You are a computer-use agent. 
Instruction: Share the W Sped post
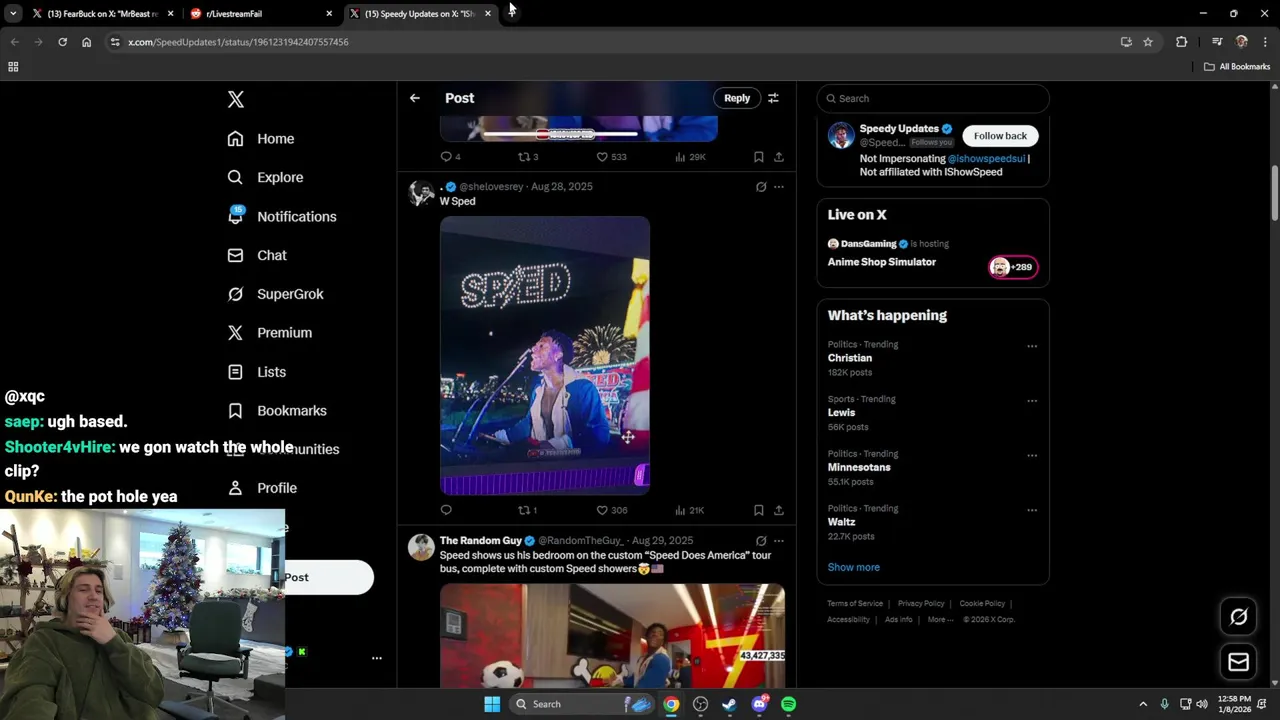779,510
